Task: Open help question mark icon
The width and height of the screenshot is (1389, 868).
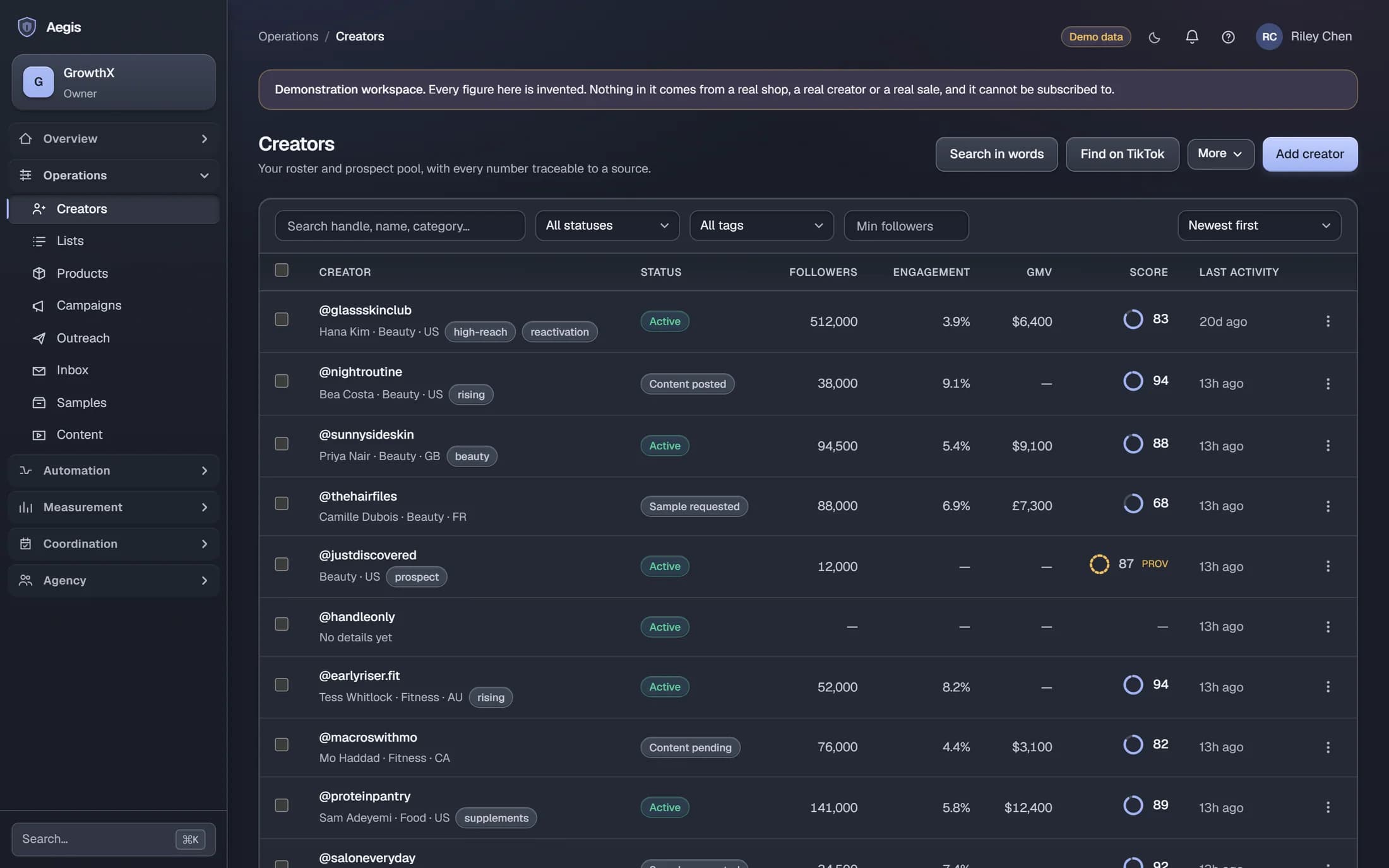Action: [x=1228, y=37]
